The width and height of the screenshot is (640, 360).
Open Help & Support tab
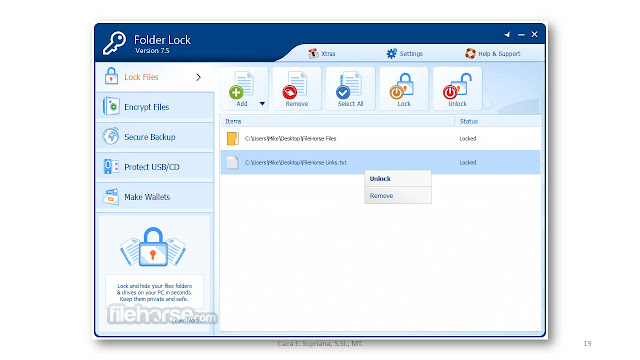tap(492, 53)
